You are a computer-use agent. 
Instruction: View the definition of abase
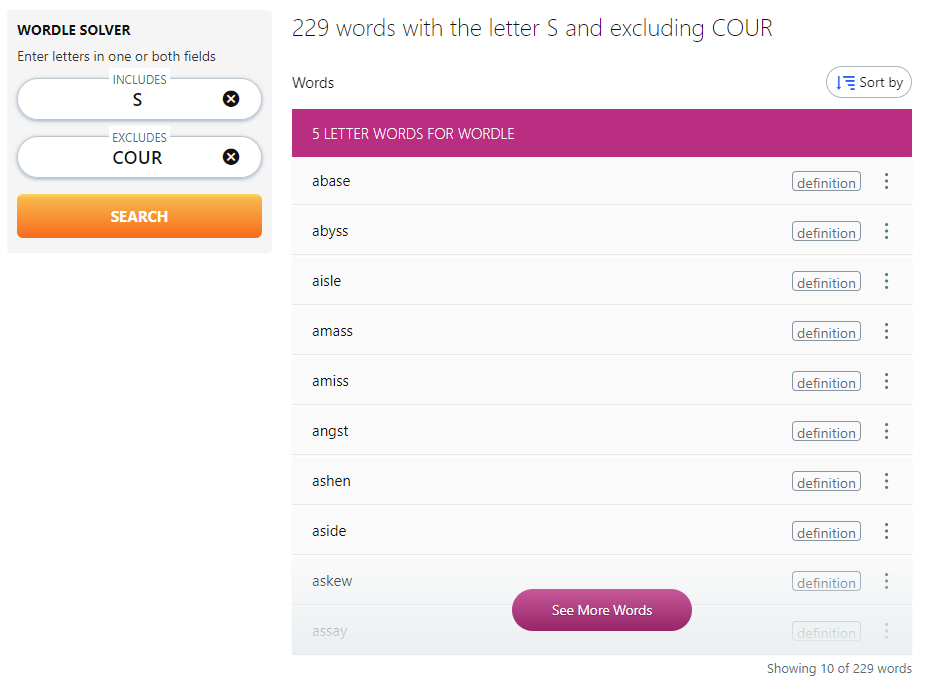pos(826,181)
